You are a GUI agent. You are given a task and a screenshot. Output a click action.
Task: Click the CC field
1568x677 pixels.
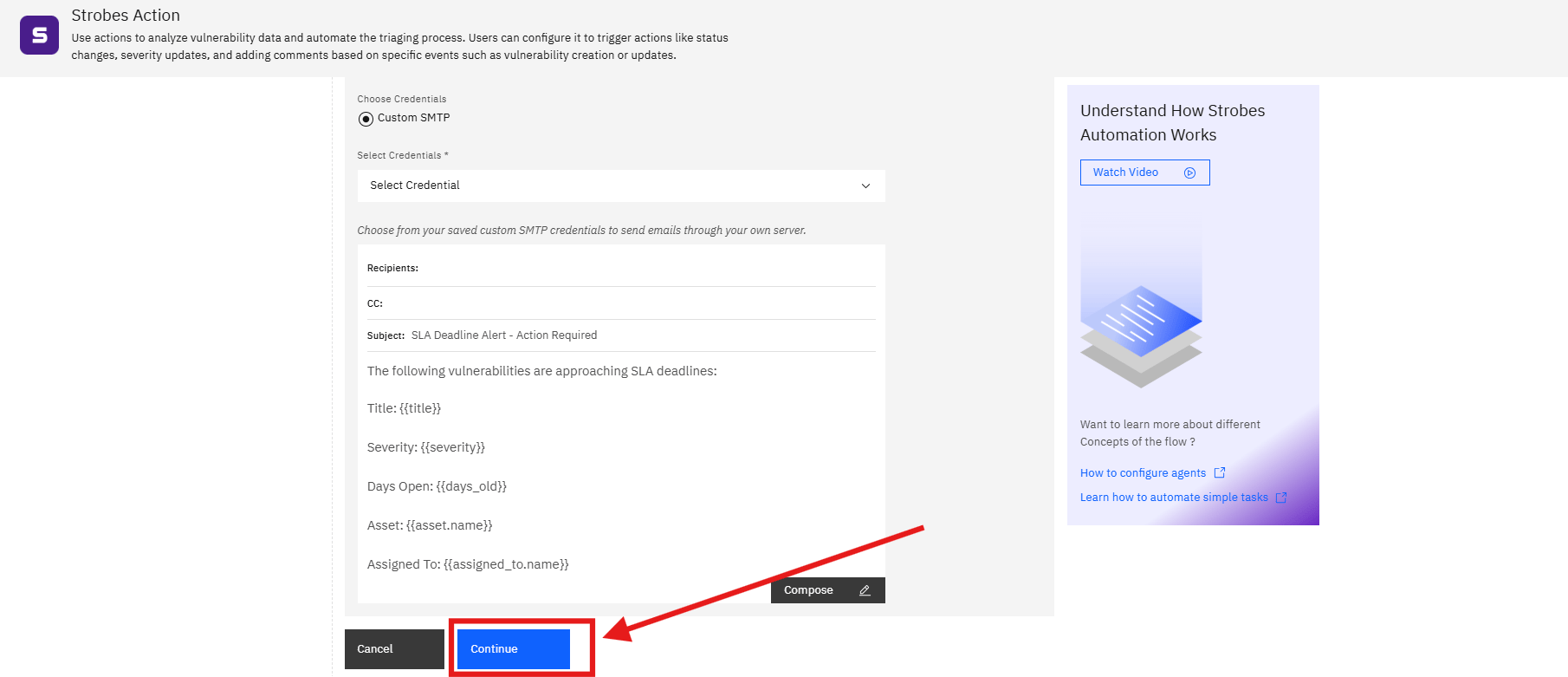point(621,303)
